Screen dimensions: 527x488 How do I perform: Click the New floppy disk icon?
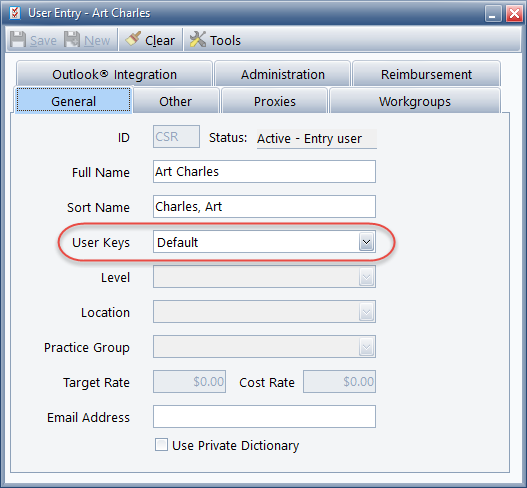pos(72,40)
